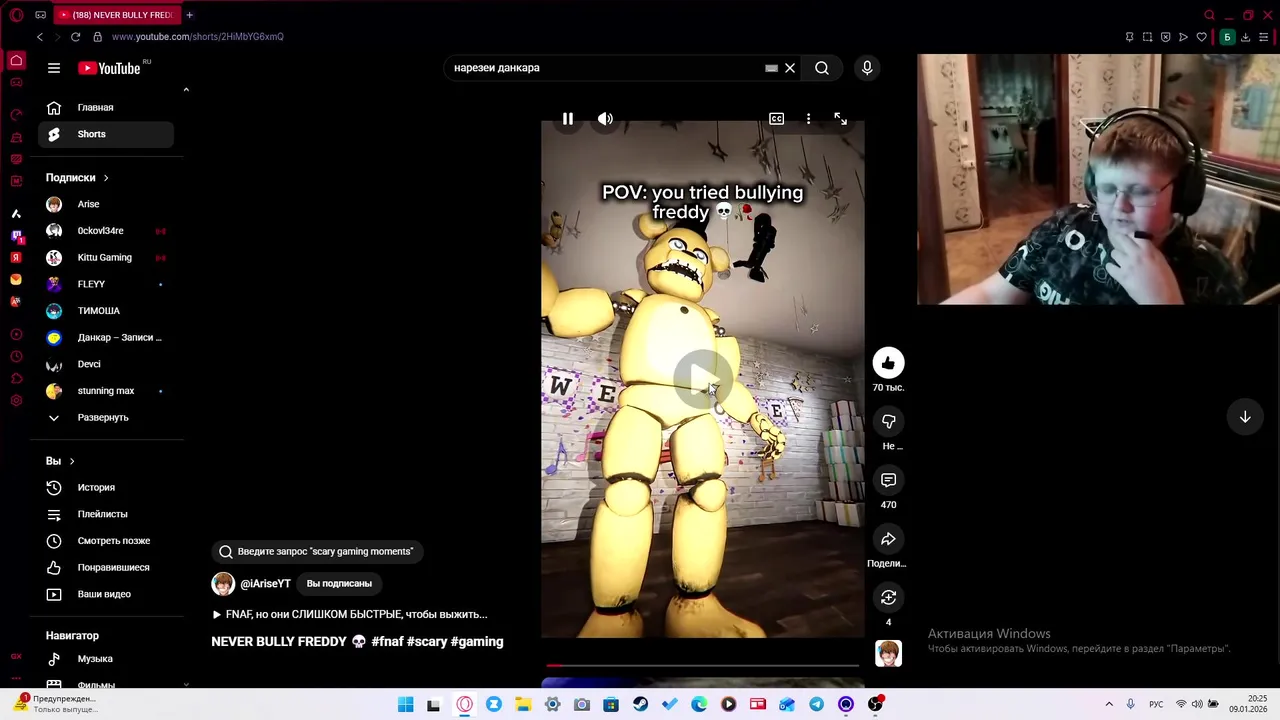This screenshot has width=1280, height=720.
Task: Open История in sidebar
Action: coord(106,487)
